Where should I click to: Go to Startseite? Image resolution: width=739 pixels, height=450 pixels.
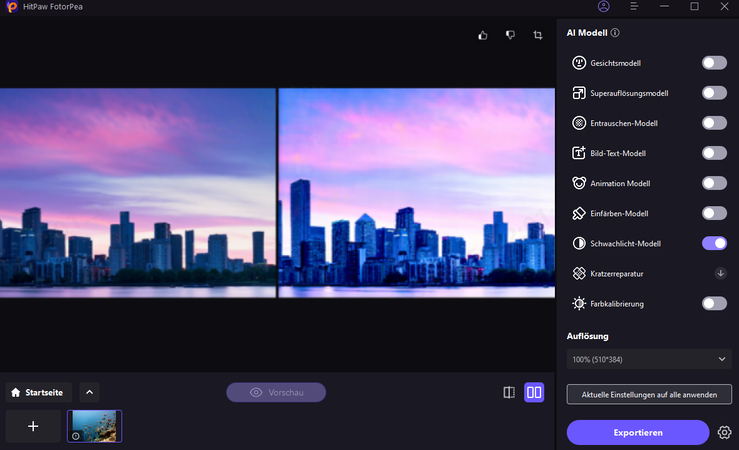(39, 392)
